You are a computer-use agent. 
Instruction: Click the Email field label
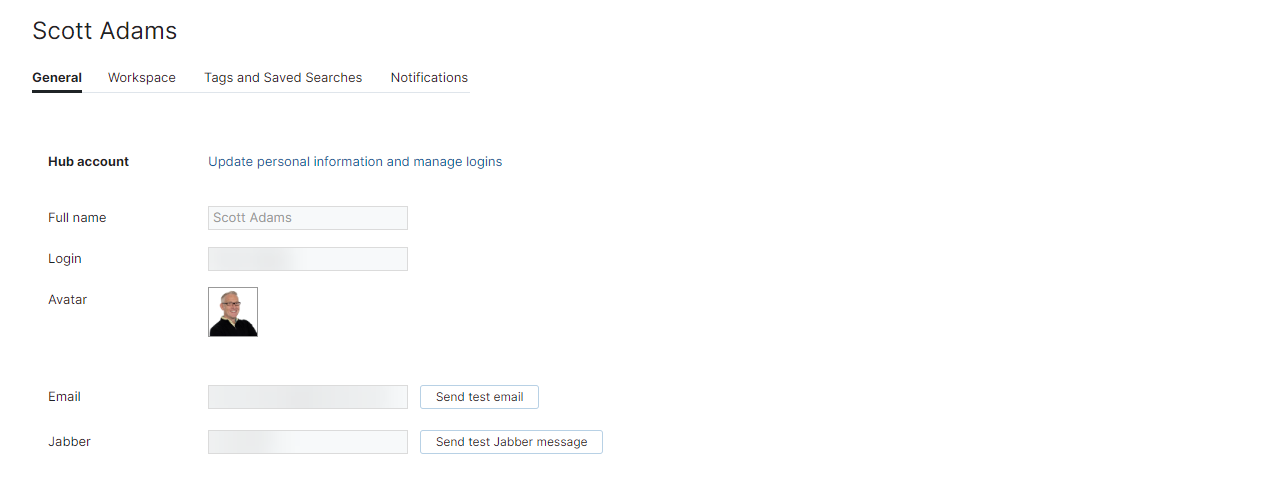(x=64, y=396)
